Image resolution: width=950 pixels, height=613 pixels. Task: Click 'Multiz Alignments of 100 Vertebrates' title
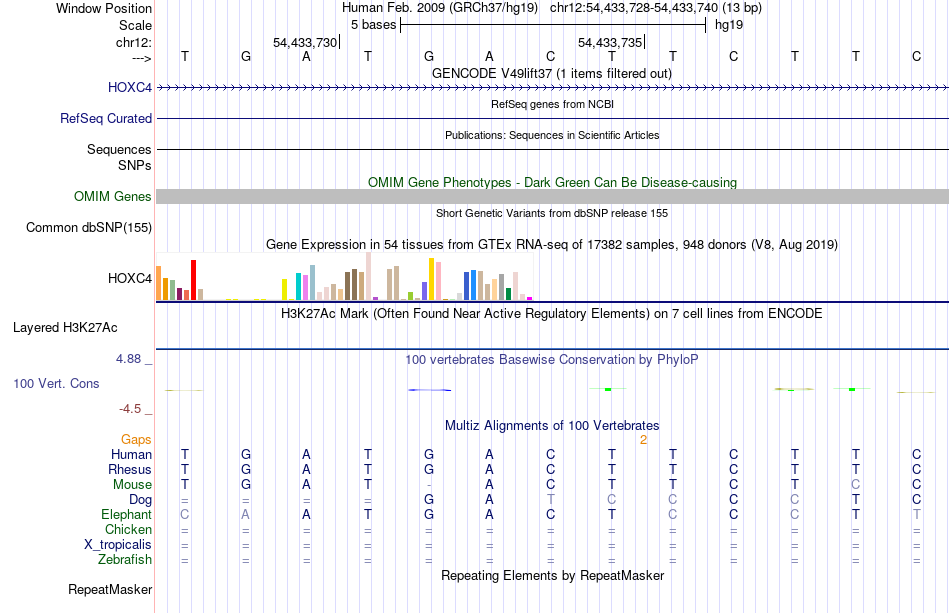[x=552, y=426]
